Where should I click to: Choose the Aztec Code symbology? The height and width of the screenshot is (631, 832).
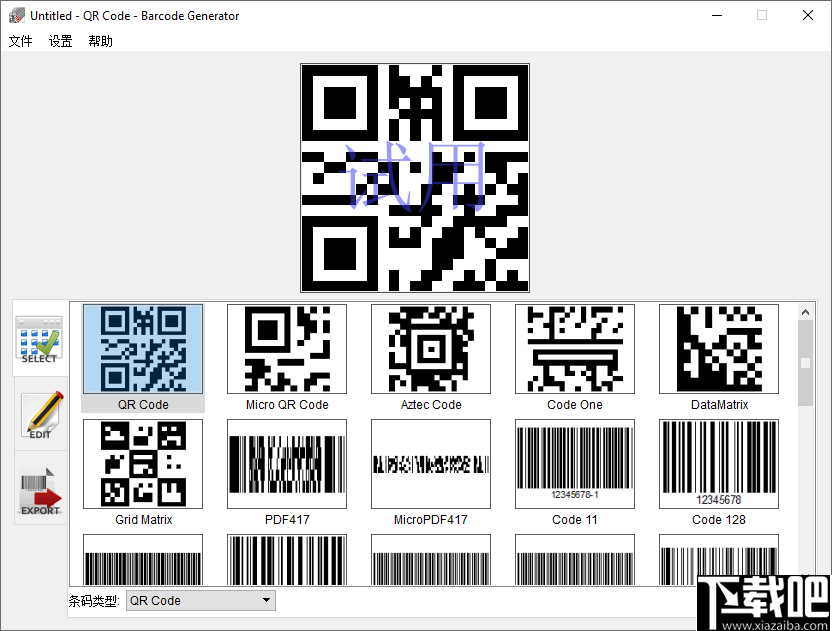[x=430, y=349]
